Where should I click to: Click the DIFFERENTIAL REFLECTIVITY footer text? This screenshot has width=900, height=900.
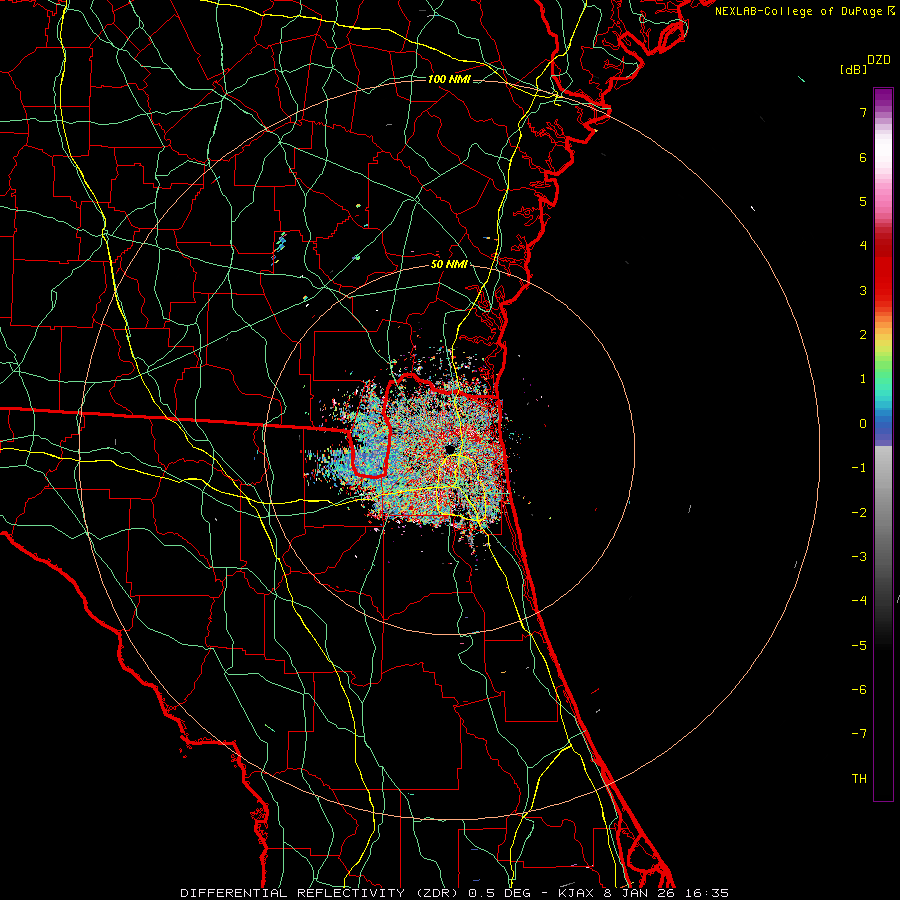(293, 893)
